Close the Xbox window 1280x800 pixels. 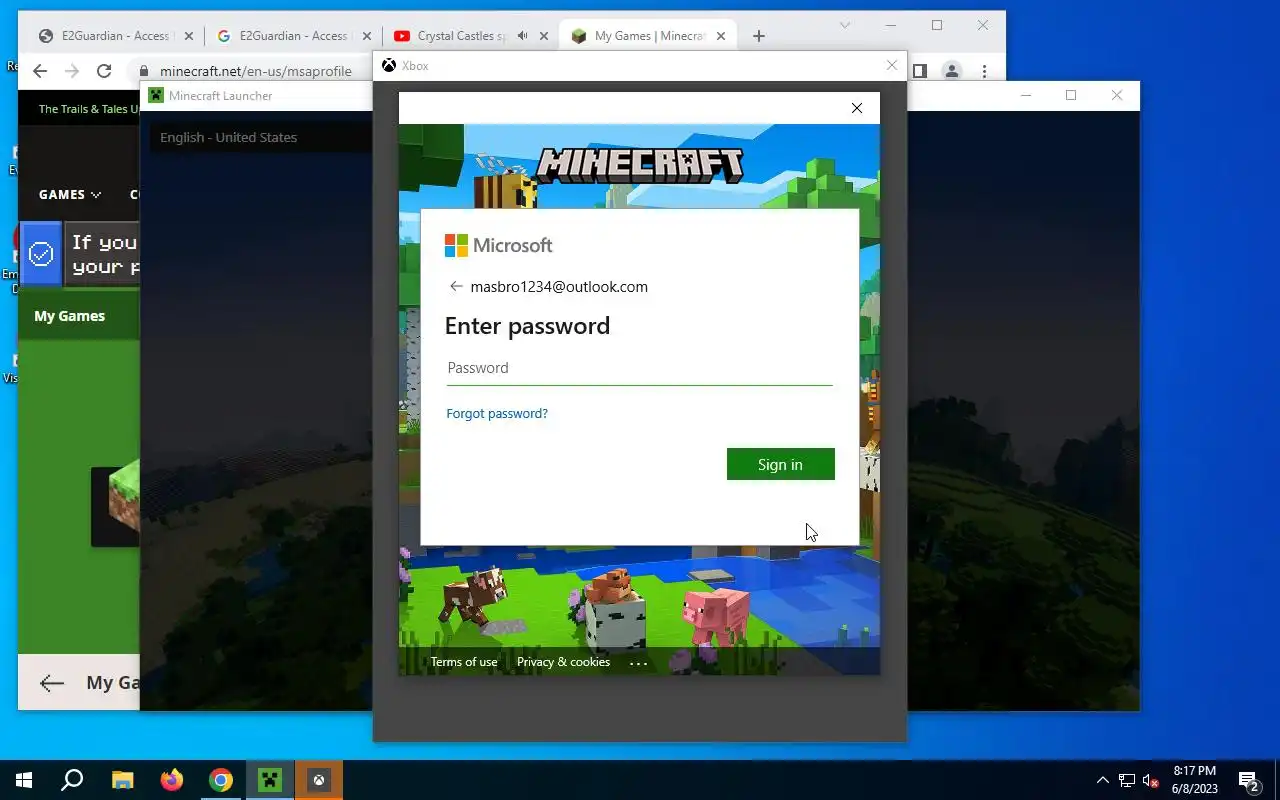pos(892,65)
